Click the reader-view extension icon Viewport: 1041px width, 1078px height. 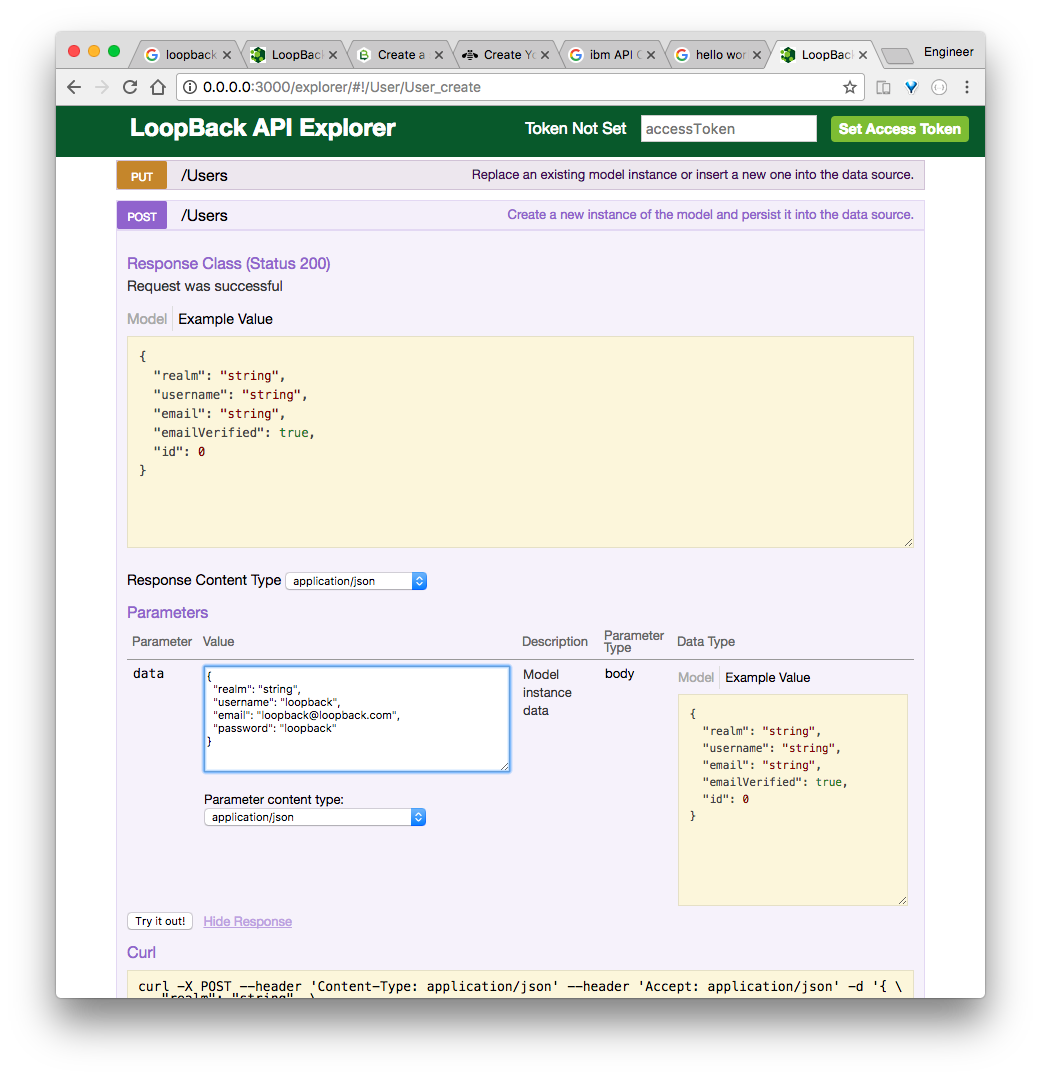point(884,87)
